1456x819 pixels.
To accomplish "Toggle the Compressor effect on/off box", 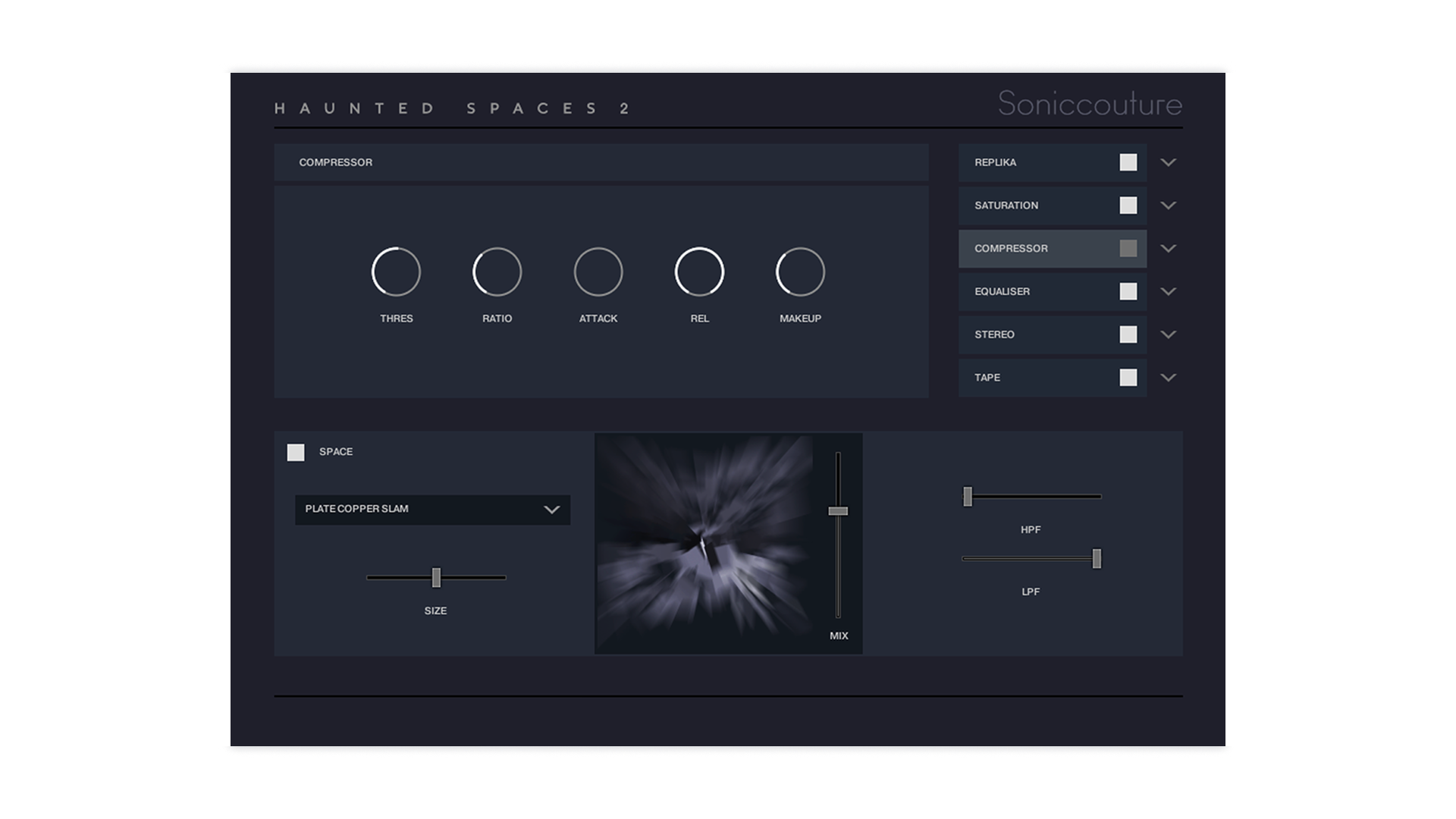I will pyautogui.click(x=1128, y=249).
